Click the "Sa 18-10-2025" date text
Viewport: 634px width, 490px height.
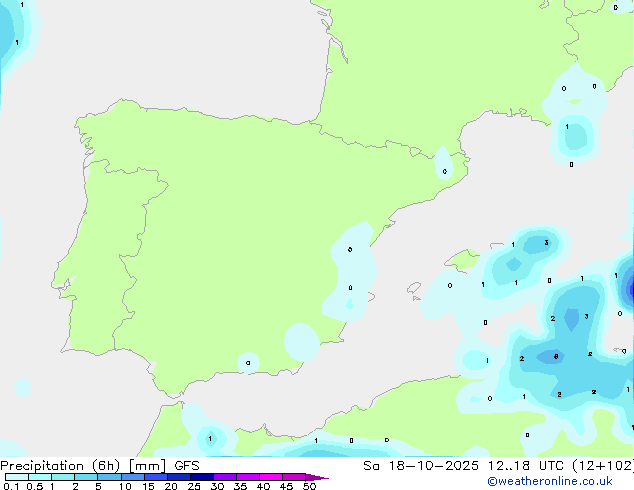tap(421, 466)
